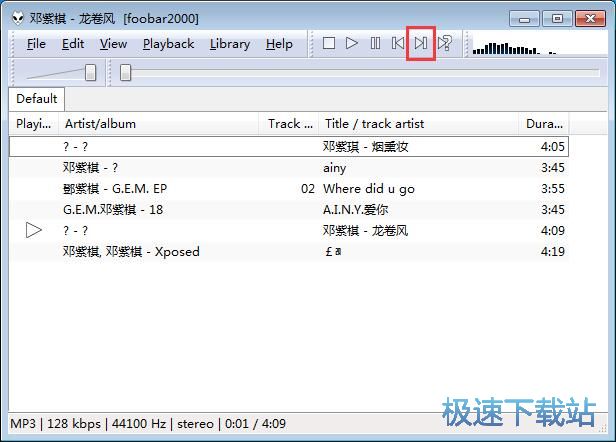Click the 4:09 duration in playlist
Image resolution: width=616 pixels, height=442 pixels.
pyautogui.click(x=553, y=230)
